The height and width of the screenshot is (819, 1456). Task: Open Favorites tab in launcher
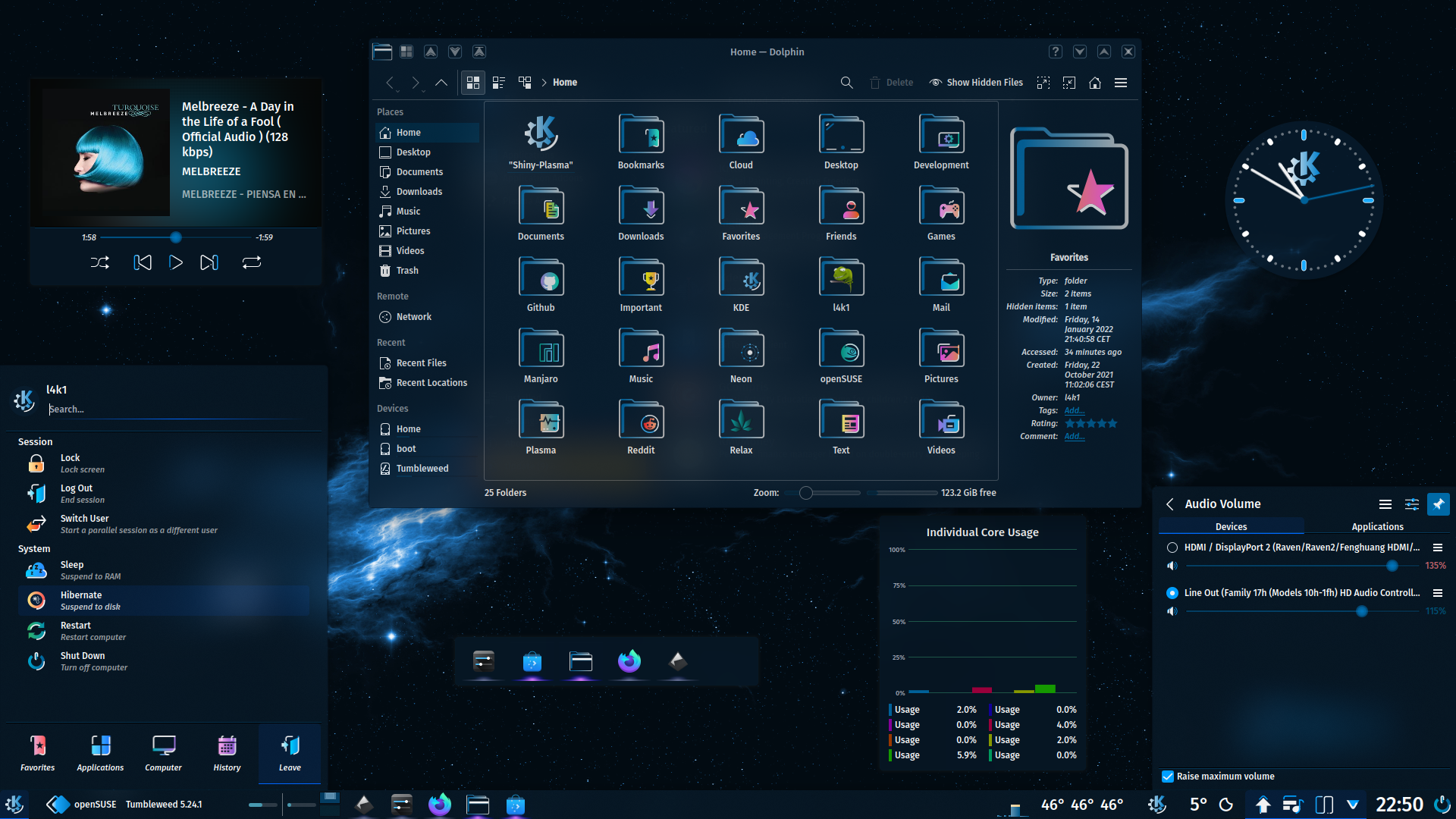point(38,754)
